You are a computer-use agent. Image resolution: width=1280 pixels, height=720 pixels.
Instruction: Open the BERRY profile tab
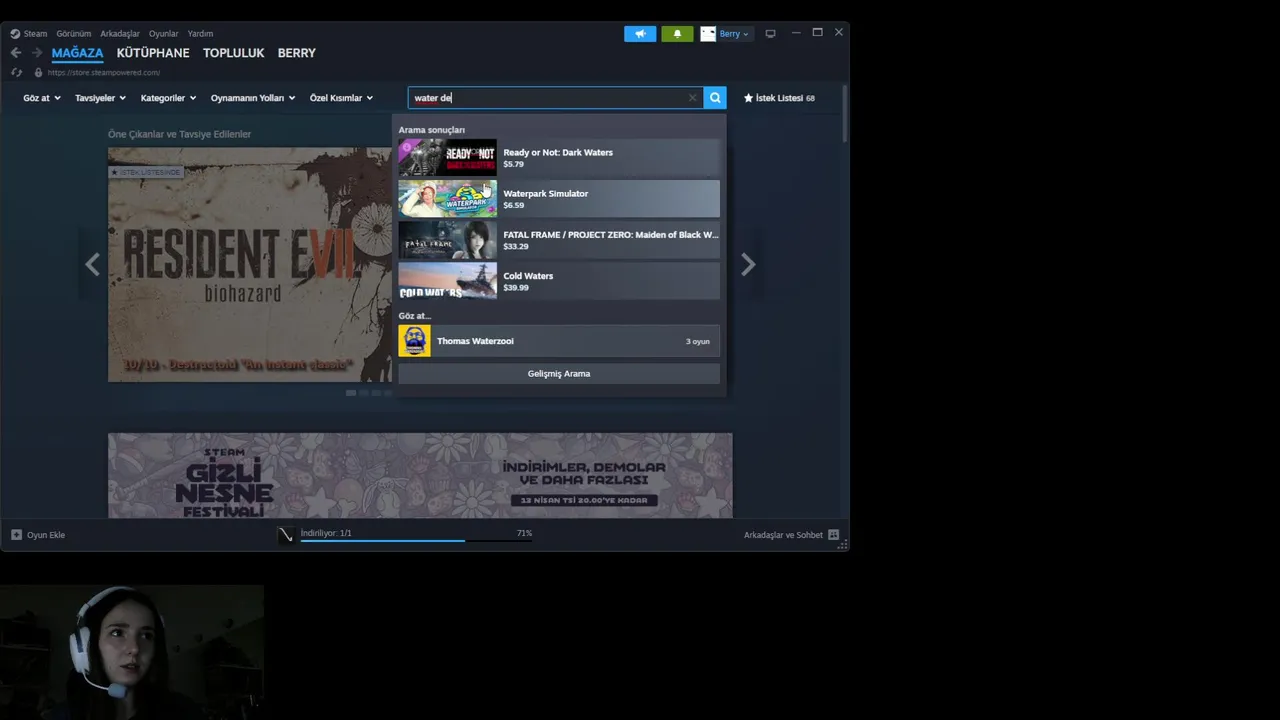[x=296, y=53]
